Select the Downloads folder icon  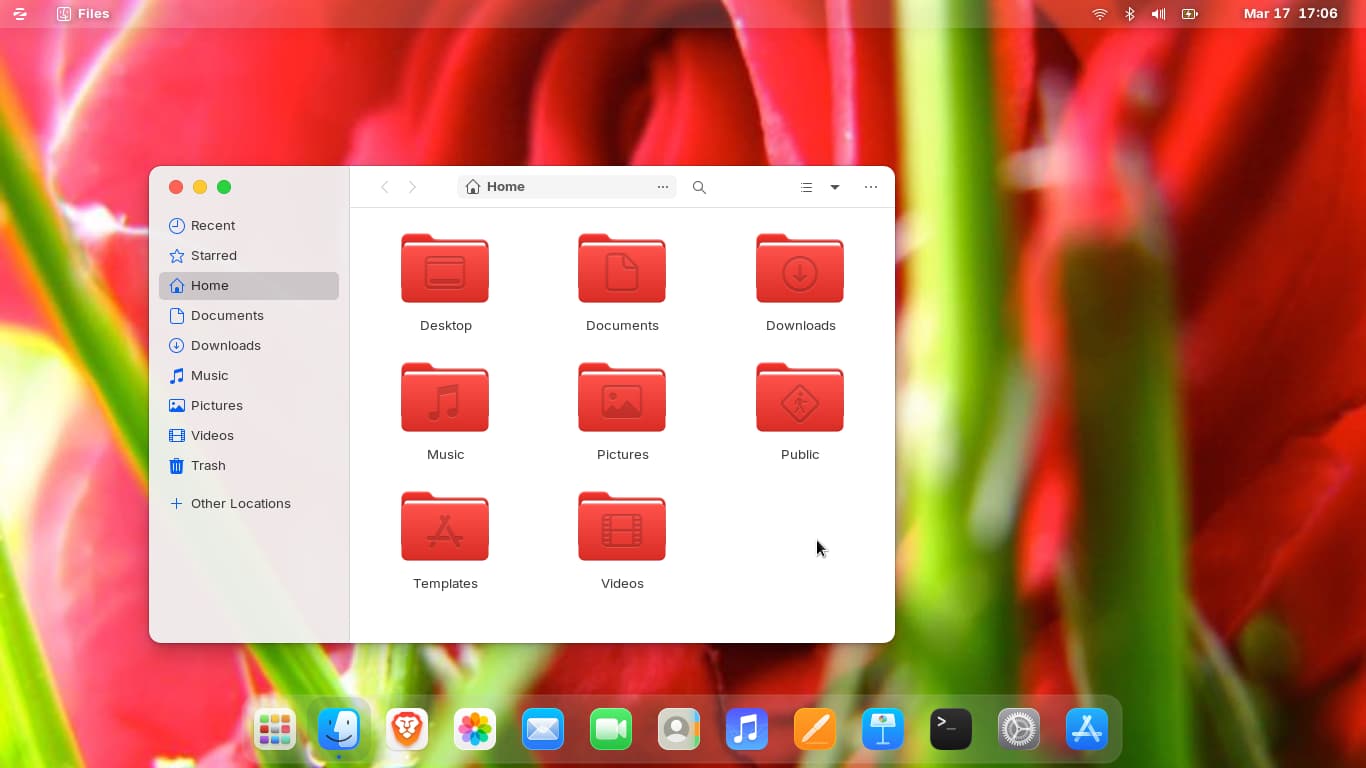[x=800, y=269]
